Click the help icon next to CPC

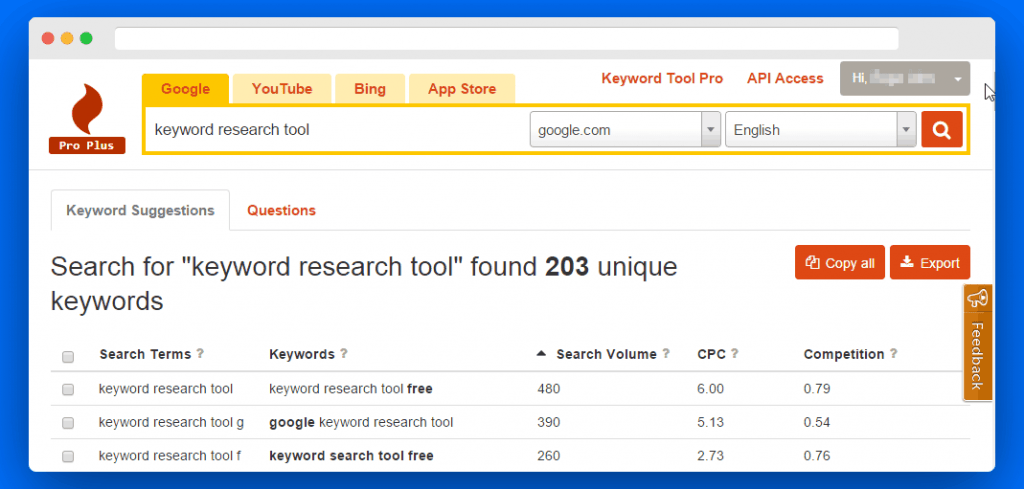pos(735,354)
